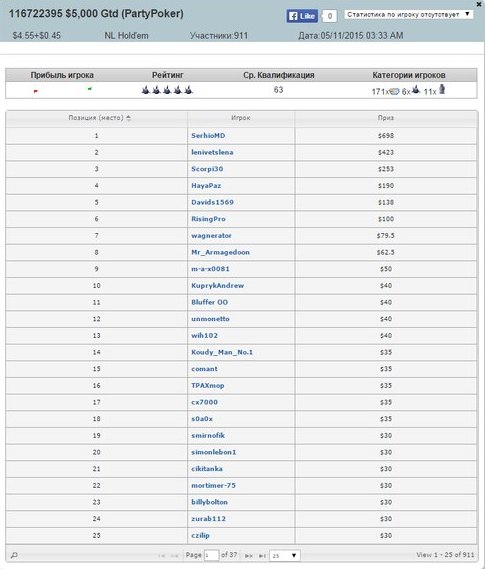Open player smirnofik profile
485x569 pixels.
click(x=208, y=435)
